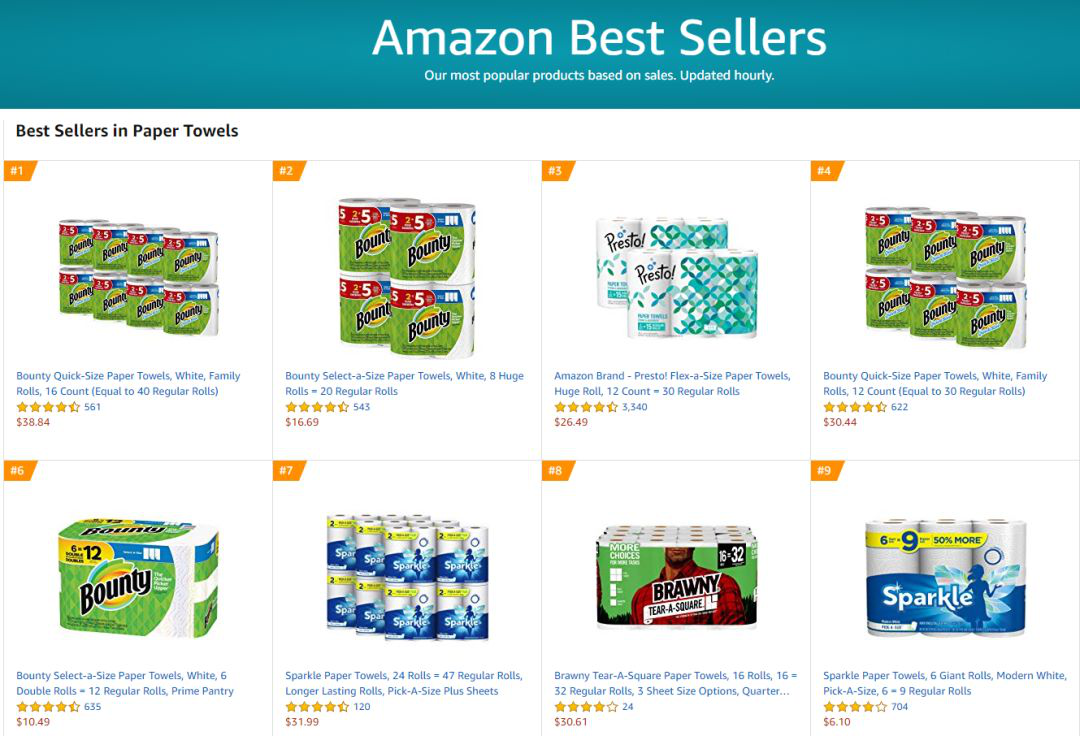Open Bounty Select-a-Size 8 Huge Rolls link
Viewport: 1080px width, 736px height.
click(404, 383)
